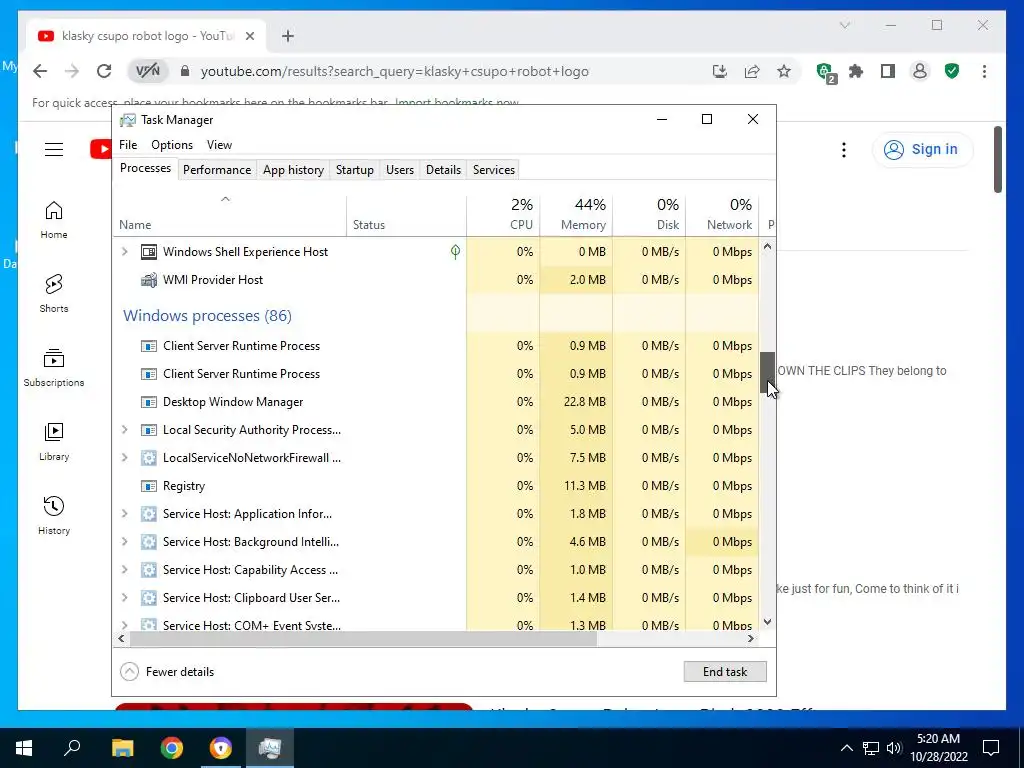Click the YouTube Sign in button

pos(921,150)
